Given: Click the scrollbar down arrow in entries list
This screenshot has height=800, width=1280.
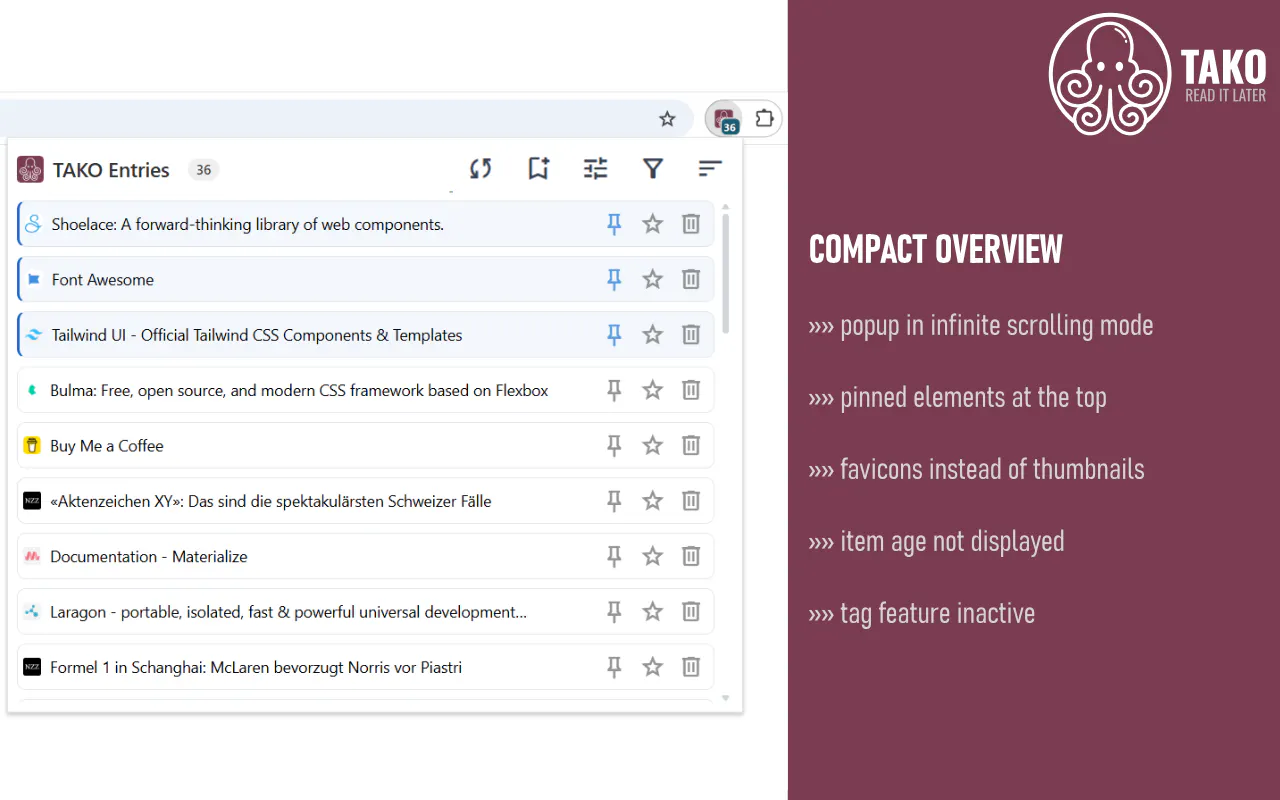Looking at the screenshot, I should click(x=726, y=698).
